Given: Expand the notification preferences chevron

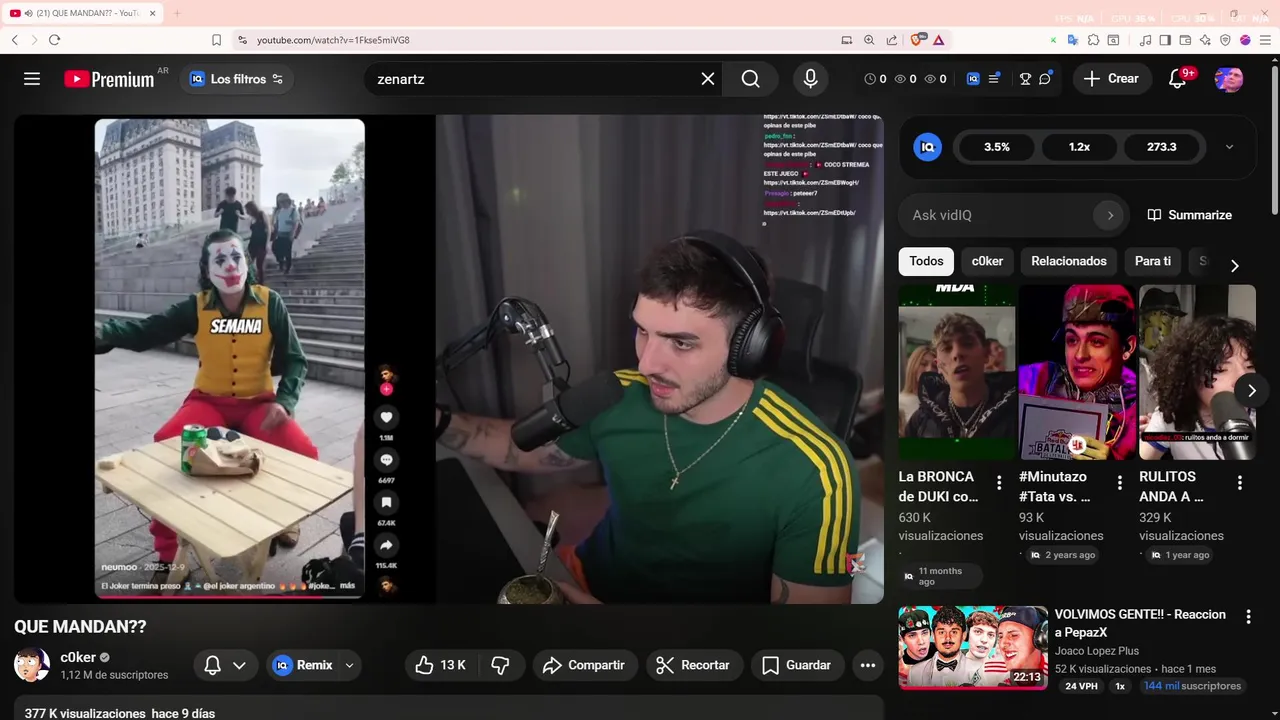Looking at the screenshot, I should [x=239, y=665].
